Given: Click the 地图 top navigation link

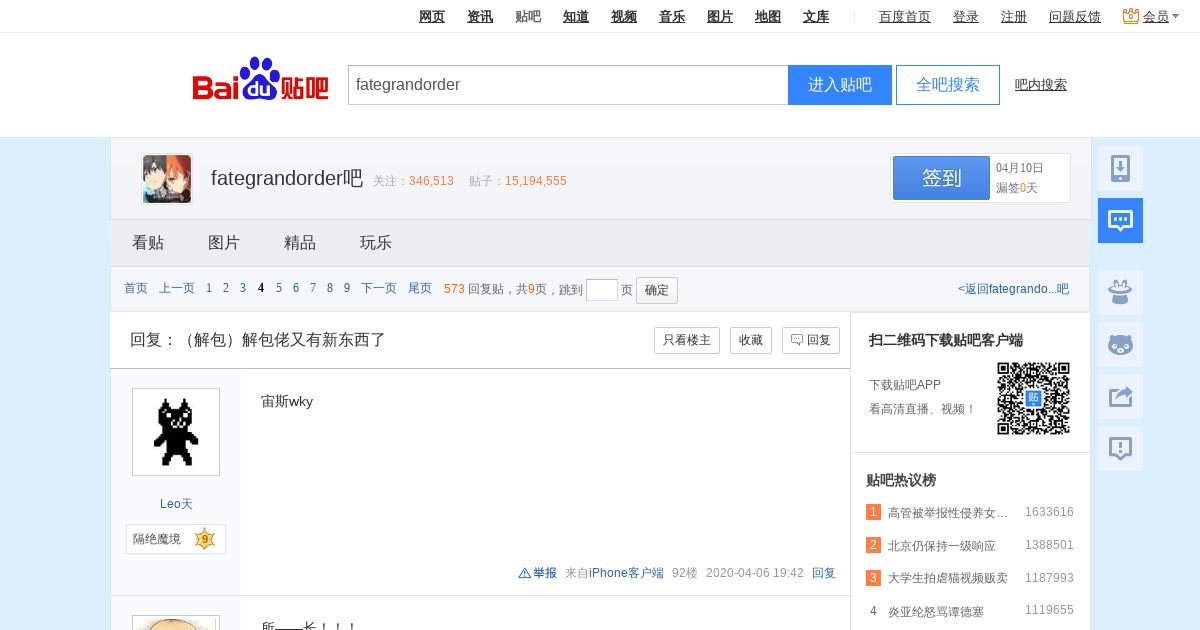Looking at the screenshot, I should click(x=768, y=16).
